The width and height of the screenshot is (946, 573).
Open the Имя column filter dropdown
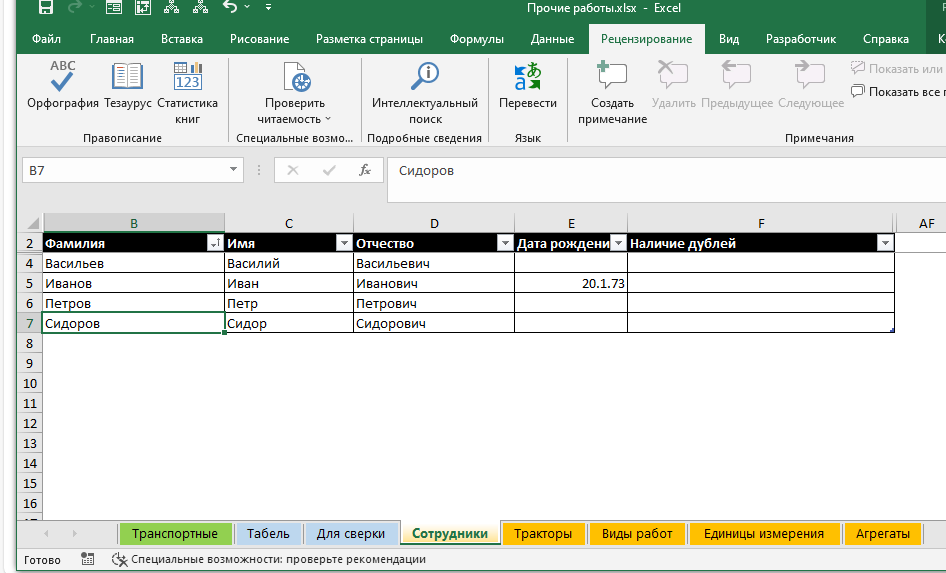(x=344, y=243)
